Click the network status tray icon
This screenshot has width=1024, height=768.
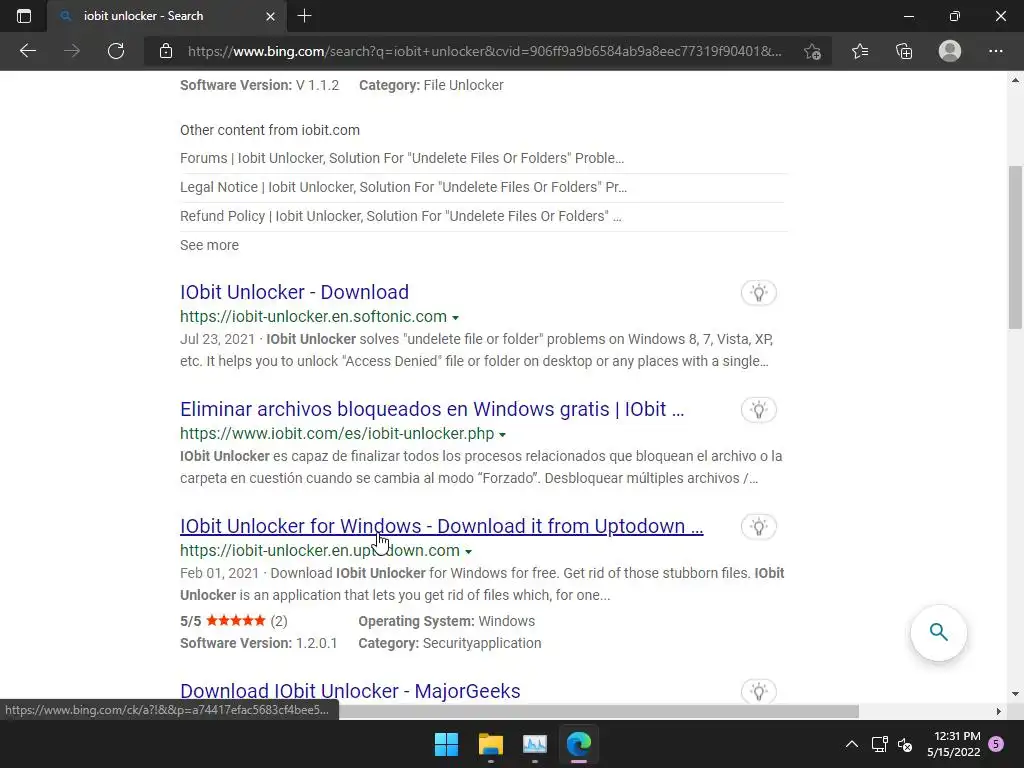click(x=880, y=744)
